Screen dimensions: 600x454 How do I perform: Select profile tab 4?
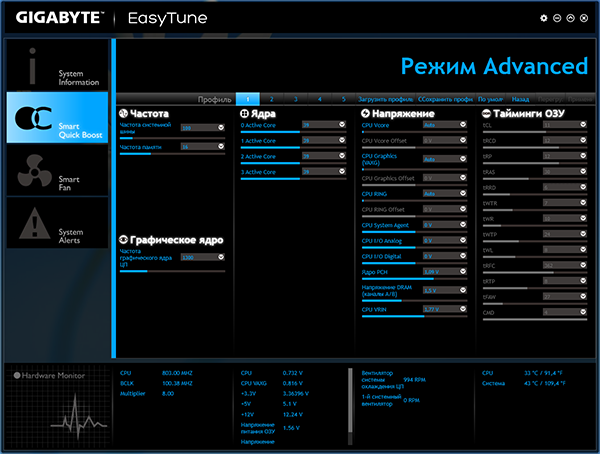[320, 99]
